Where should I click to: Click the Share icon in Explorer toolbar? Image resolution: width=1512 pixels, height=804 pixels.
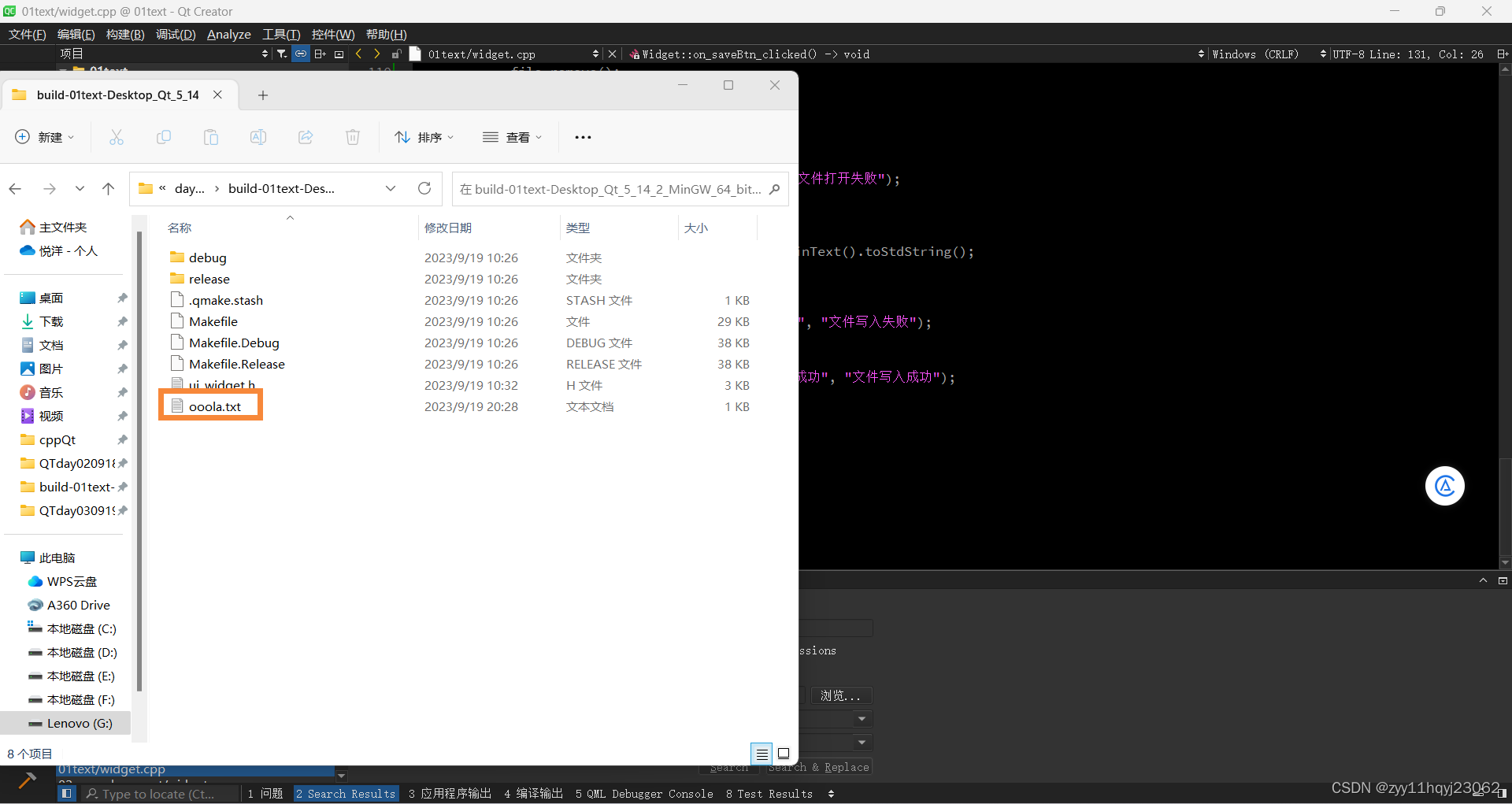pyautogui.click(x=305, y=136)
